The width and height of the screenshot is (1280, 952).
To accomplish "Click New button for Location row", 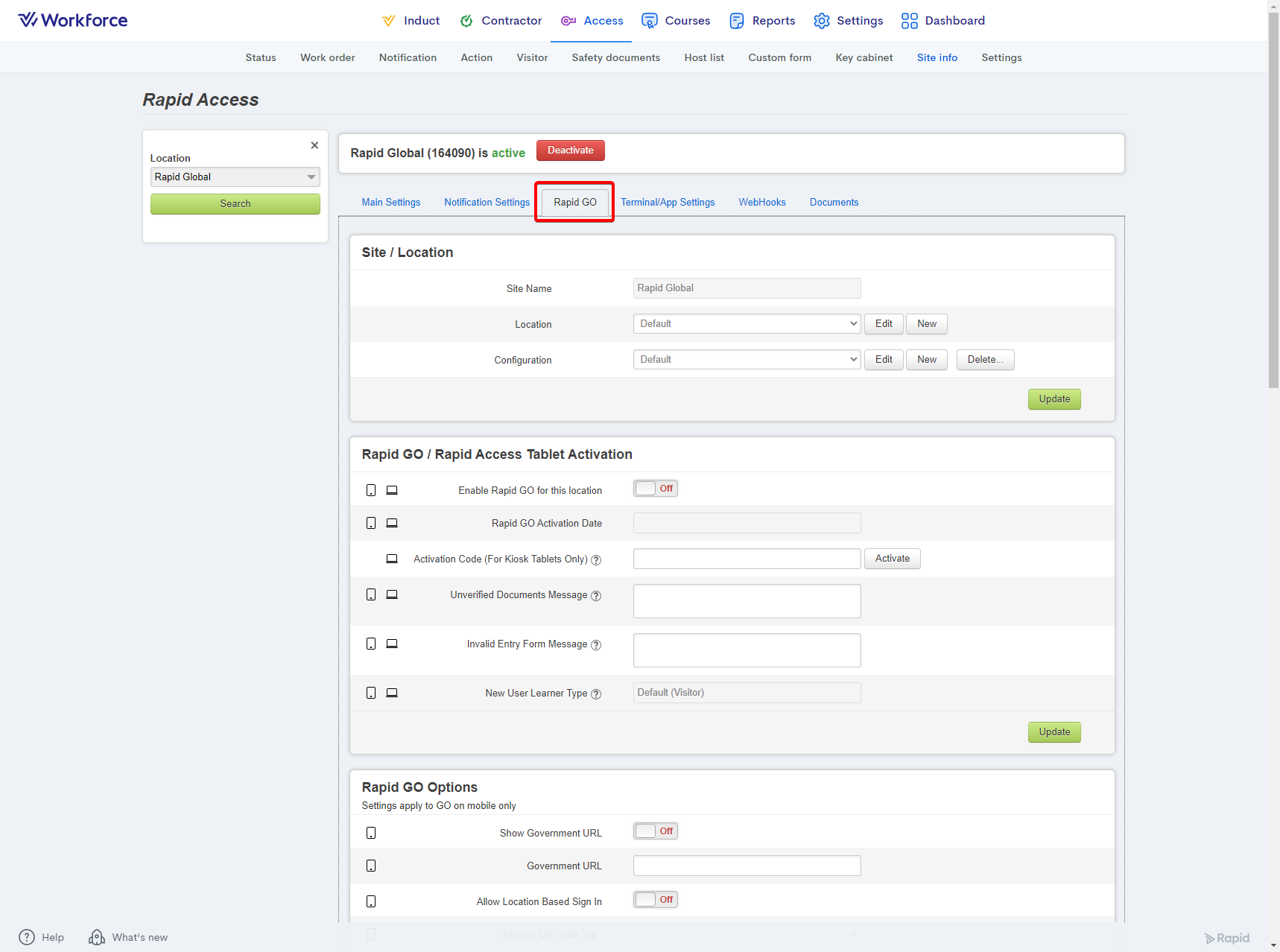I will click(927, 324).
